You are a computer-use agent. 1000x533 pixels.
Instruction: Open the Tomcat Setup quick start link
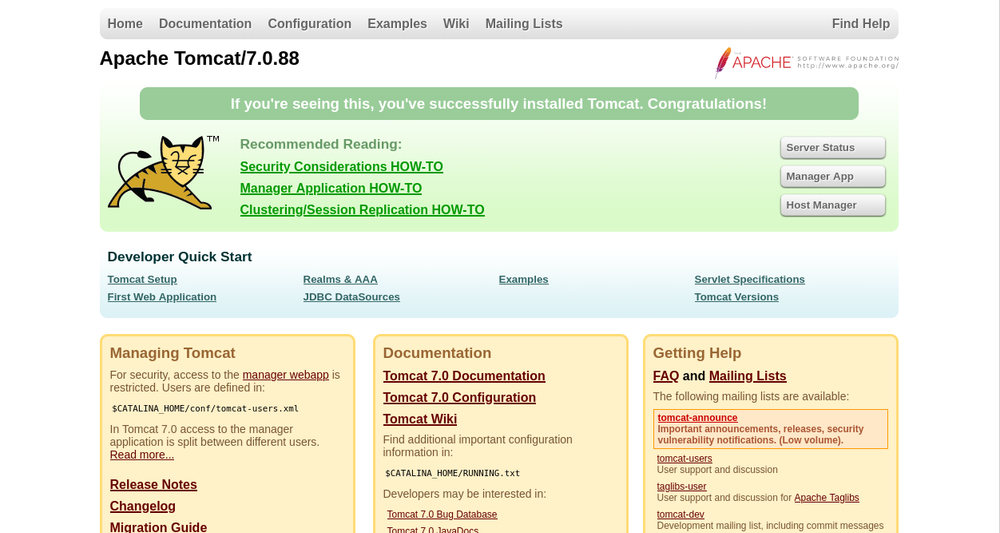pos(142,279)
